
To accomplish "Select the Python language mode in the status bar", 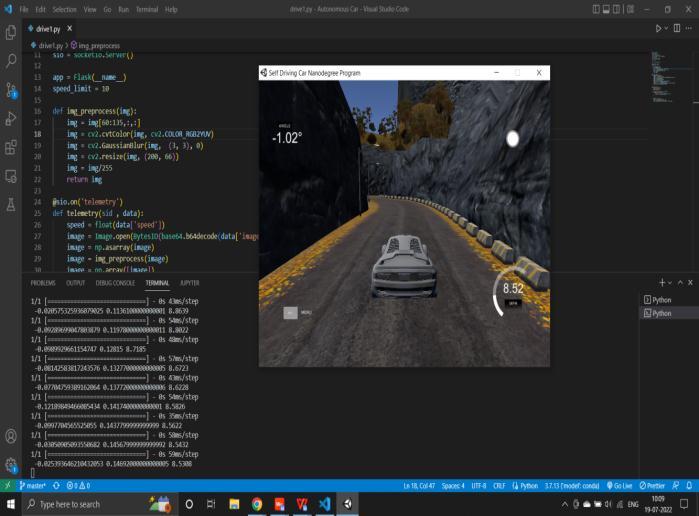I will 525,486.
